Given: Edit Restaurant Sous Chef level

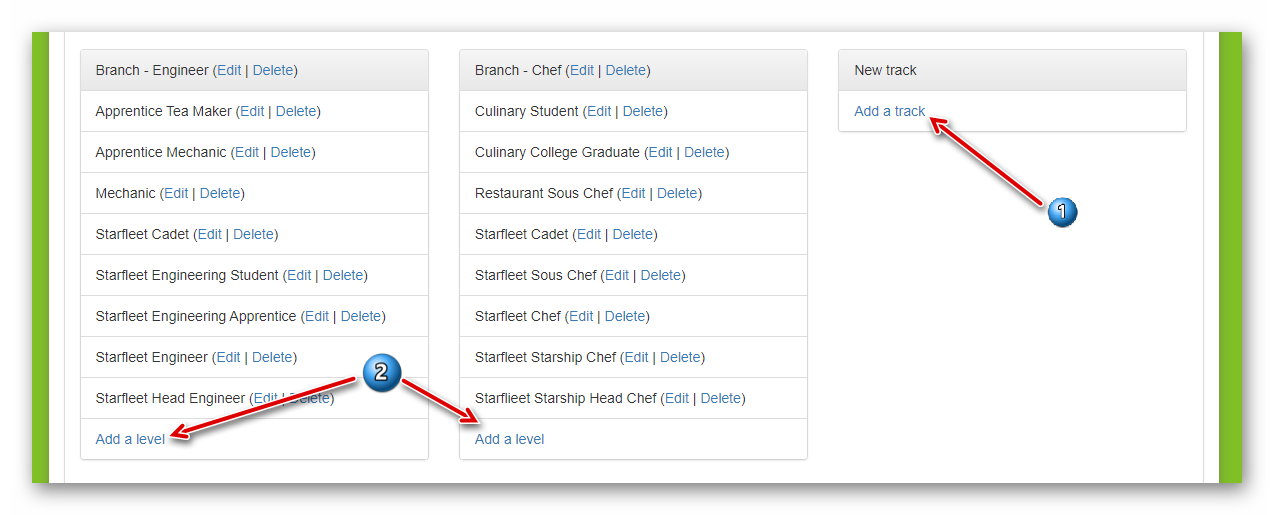Looking at the screenshot, I should (634, 193).
